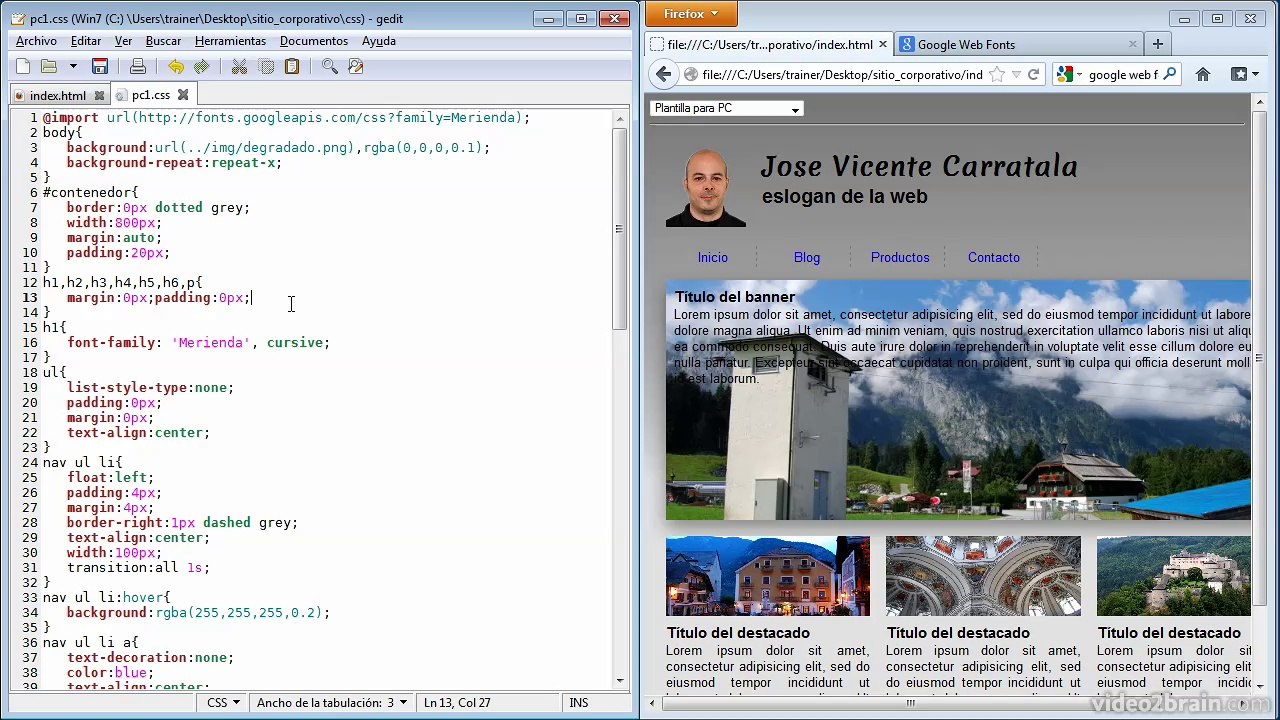Click the Firefox search box text
The height and width of the screenshot is (720, 1280).
click(1122, 75)
